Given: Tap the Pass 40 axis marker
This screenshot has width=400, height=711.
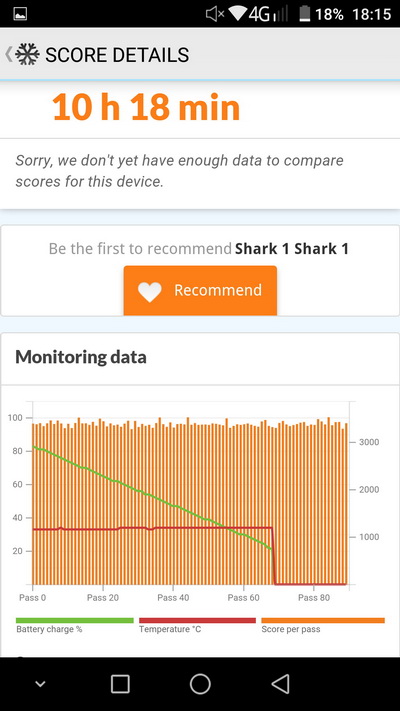Looking at the screenshot, I should [x=173, y=598].
